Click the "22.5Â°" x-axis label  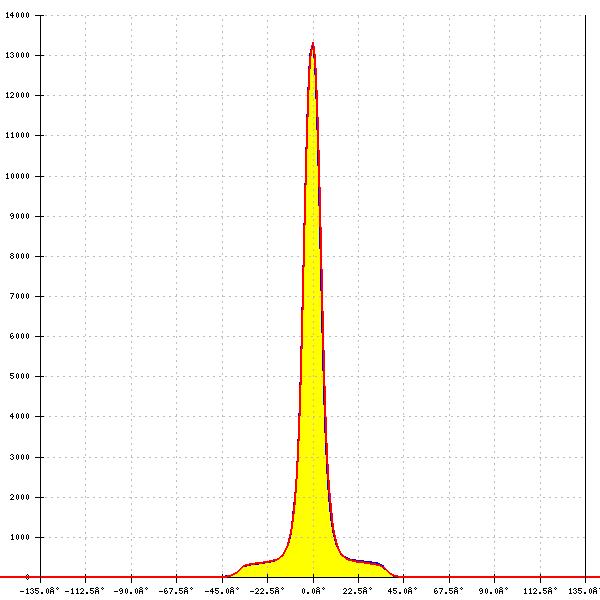(x=357, y=591)
